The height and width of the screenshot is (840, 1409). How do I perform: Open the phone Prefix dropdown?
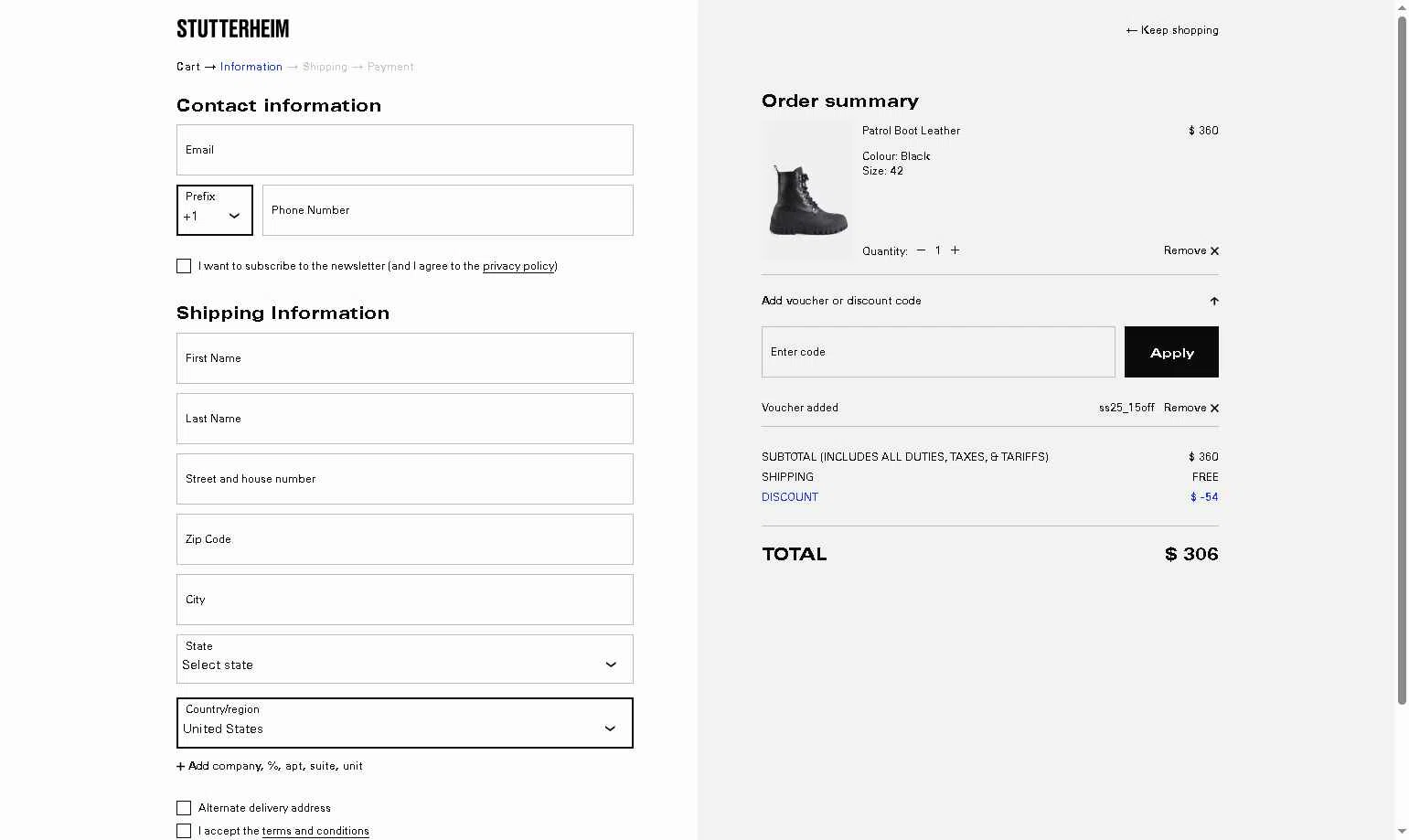click(215, 210)
